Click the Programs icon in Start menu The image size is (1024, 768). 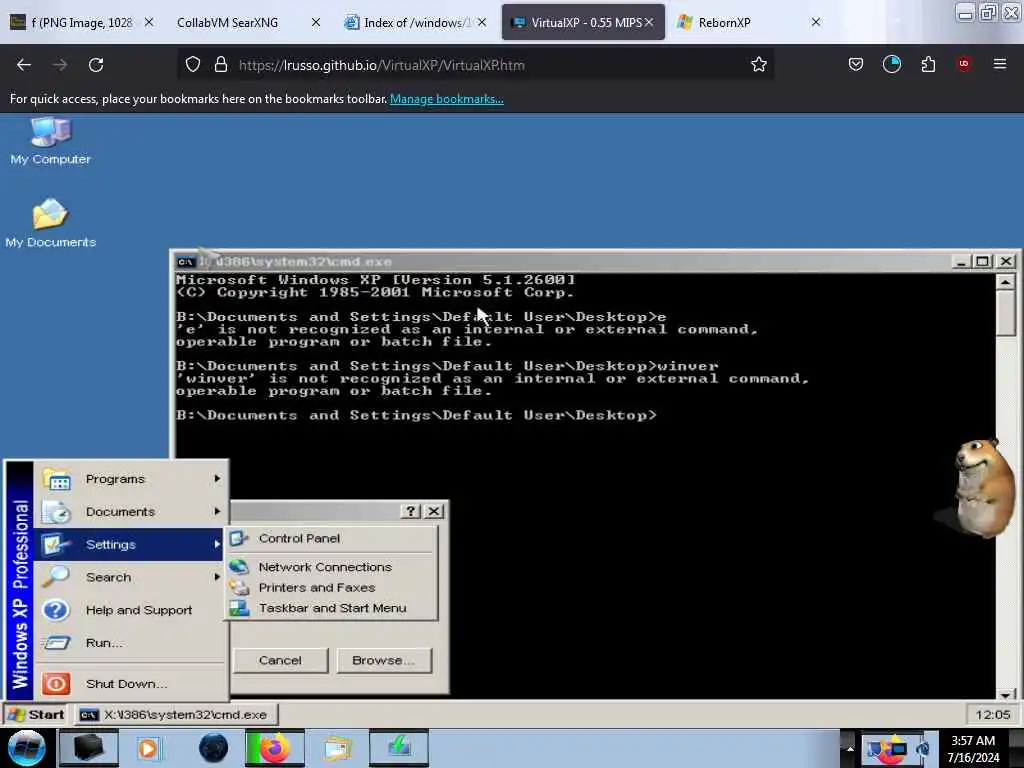(57, 479)
